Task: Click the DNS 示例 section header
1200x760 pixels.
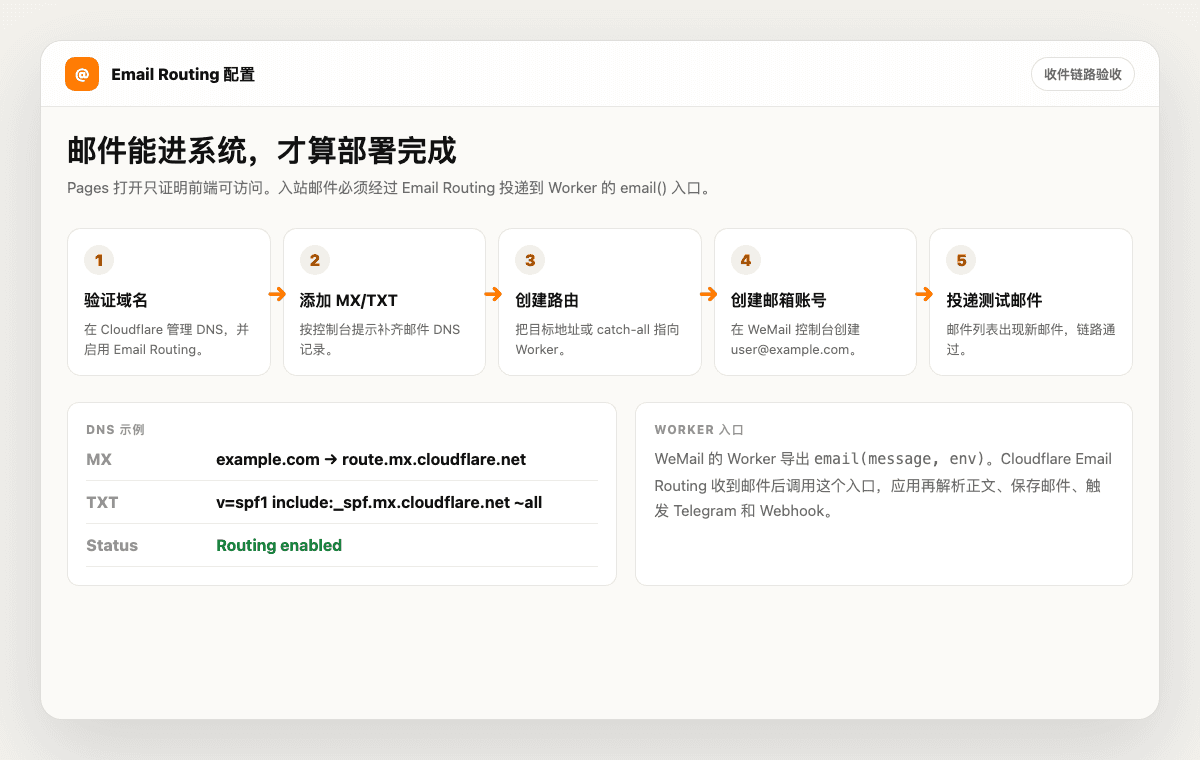Action: tap(115, 430)
